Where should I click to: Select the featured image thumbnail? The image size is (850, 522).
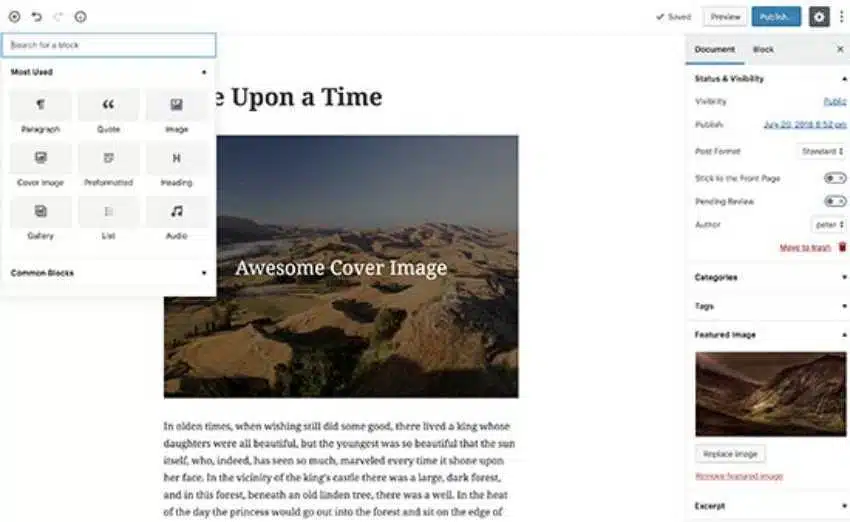pyautogui.click(x=770, y=394)
